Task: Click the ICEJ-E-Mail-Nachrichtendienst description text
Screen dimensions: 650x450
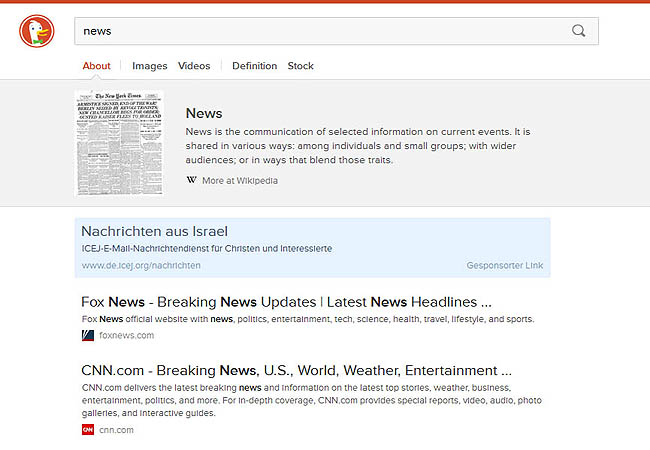Action: coord(207,249)
